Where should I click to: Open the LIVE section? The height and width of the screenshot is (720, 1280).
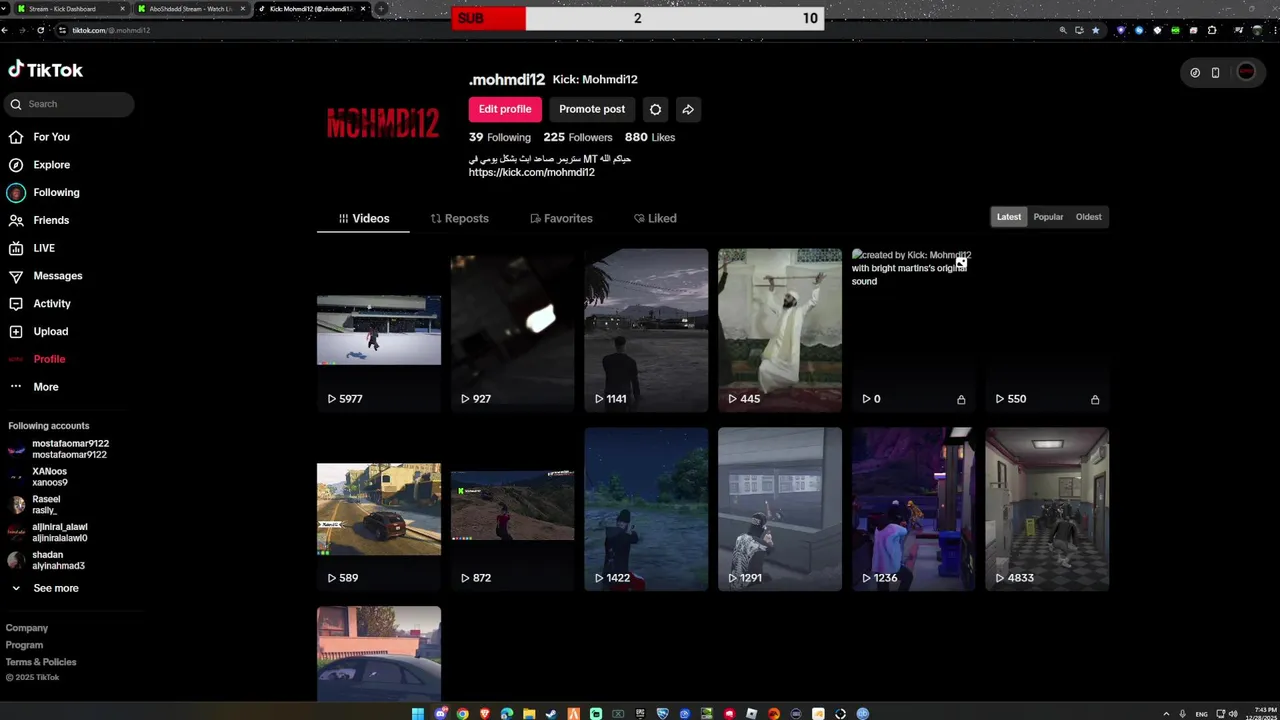pyautogui.click(x=44, y=248)
